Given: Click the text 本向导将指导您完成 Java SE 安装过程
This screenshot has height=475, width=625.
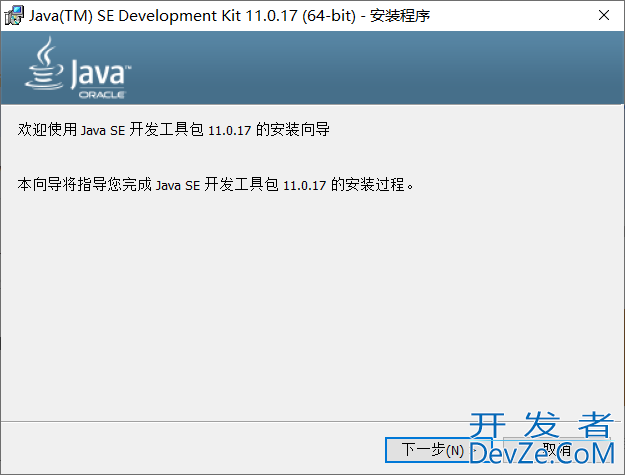Looking at the screenshot, I should tap(215, 185).
